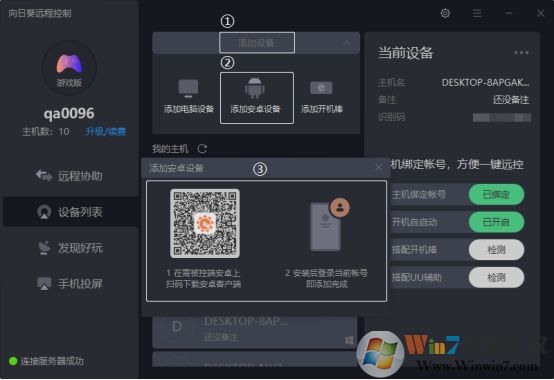Screen dimensions: 554x380
Task: Minimize the 向日葵 window
Action: 509,13
